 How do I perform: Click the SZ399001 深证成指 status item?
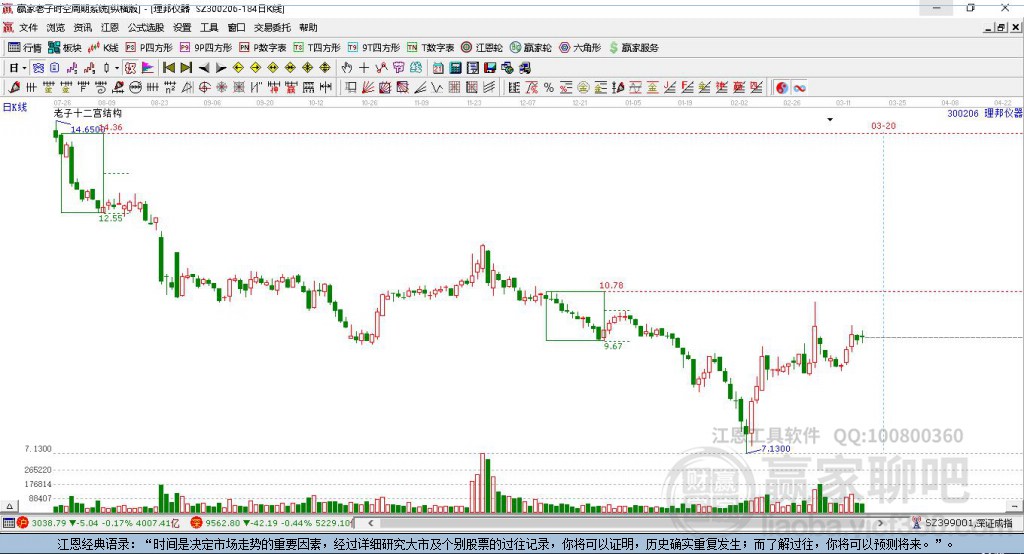coord(963,523)
